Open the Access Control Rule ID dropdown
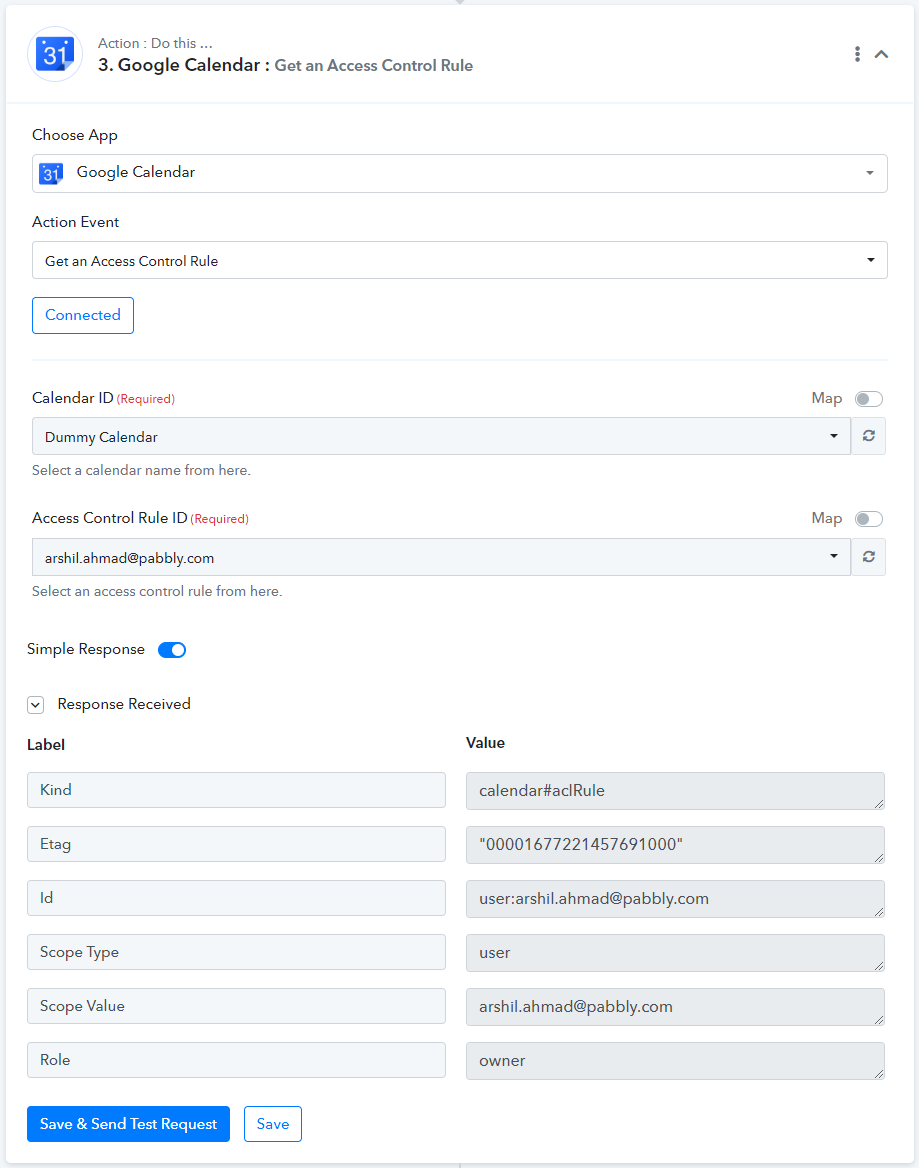919x1168 pixels. click(x=441, y=556)
